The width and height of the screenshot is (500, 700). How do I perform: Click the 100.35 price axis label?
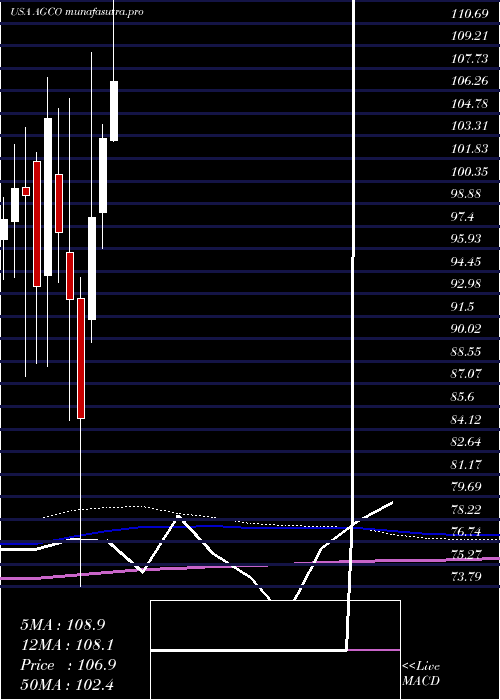point(469,171)
